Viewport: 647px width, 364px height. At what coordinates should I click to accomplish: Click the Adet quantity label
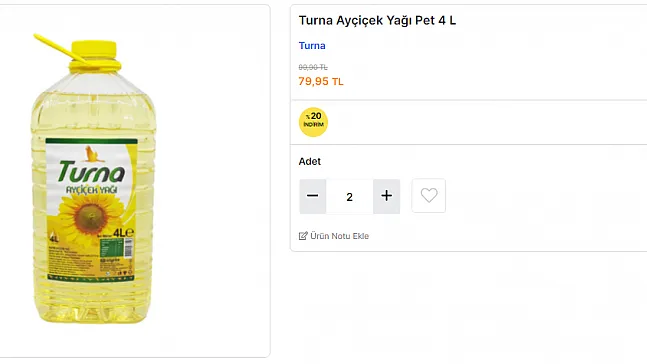[x=309, y=161]
